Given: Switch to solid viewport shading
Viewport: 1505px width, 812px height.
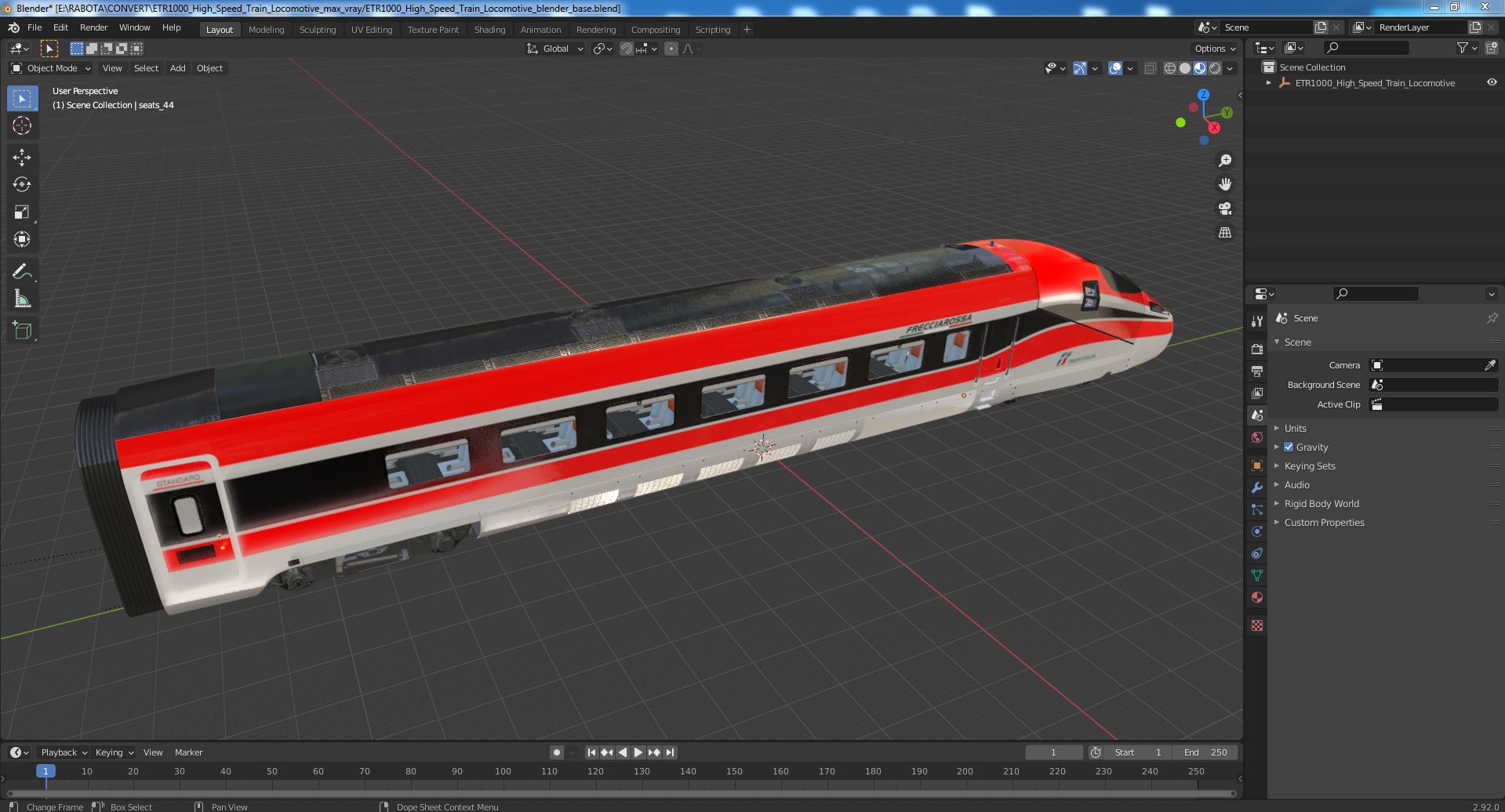Looking at the screenshot, I should coord(1185,68).
